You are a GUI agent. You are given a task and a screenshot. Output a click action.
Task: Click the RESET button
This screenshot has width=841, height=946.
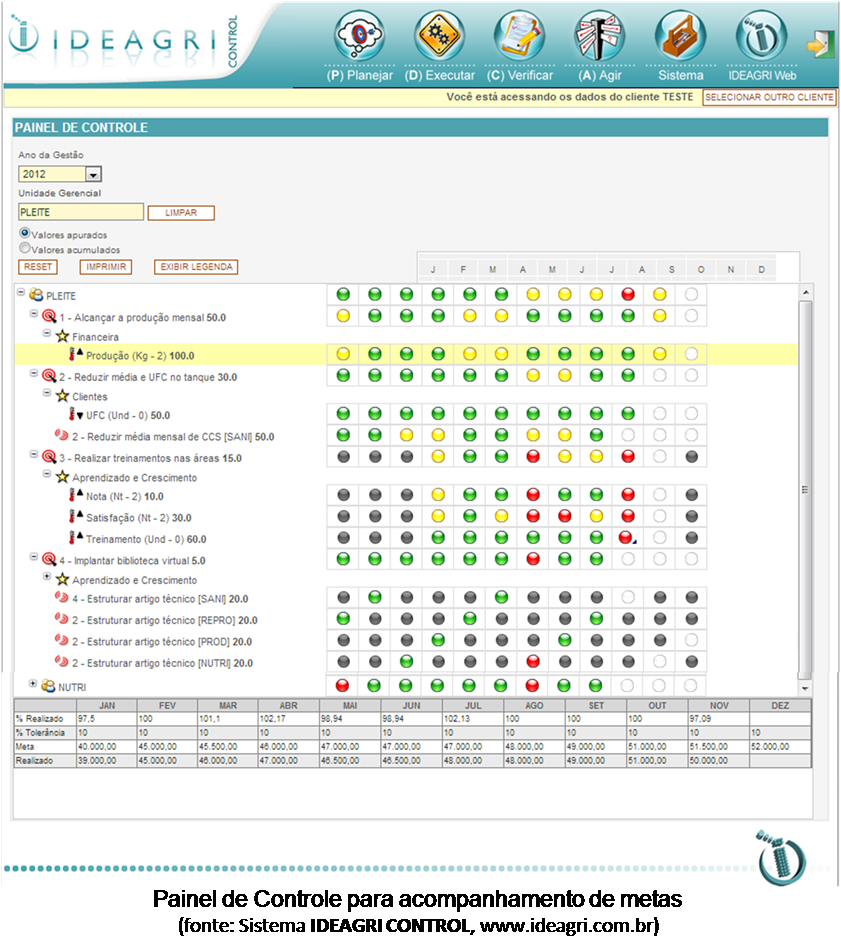pos(37,267)
